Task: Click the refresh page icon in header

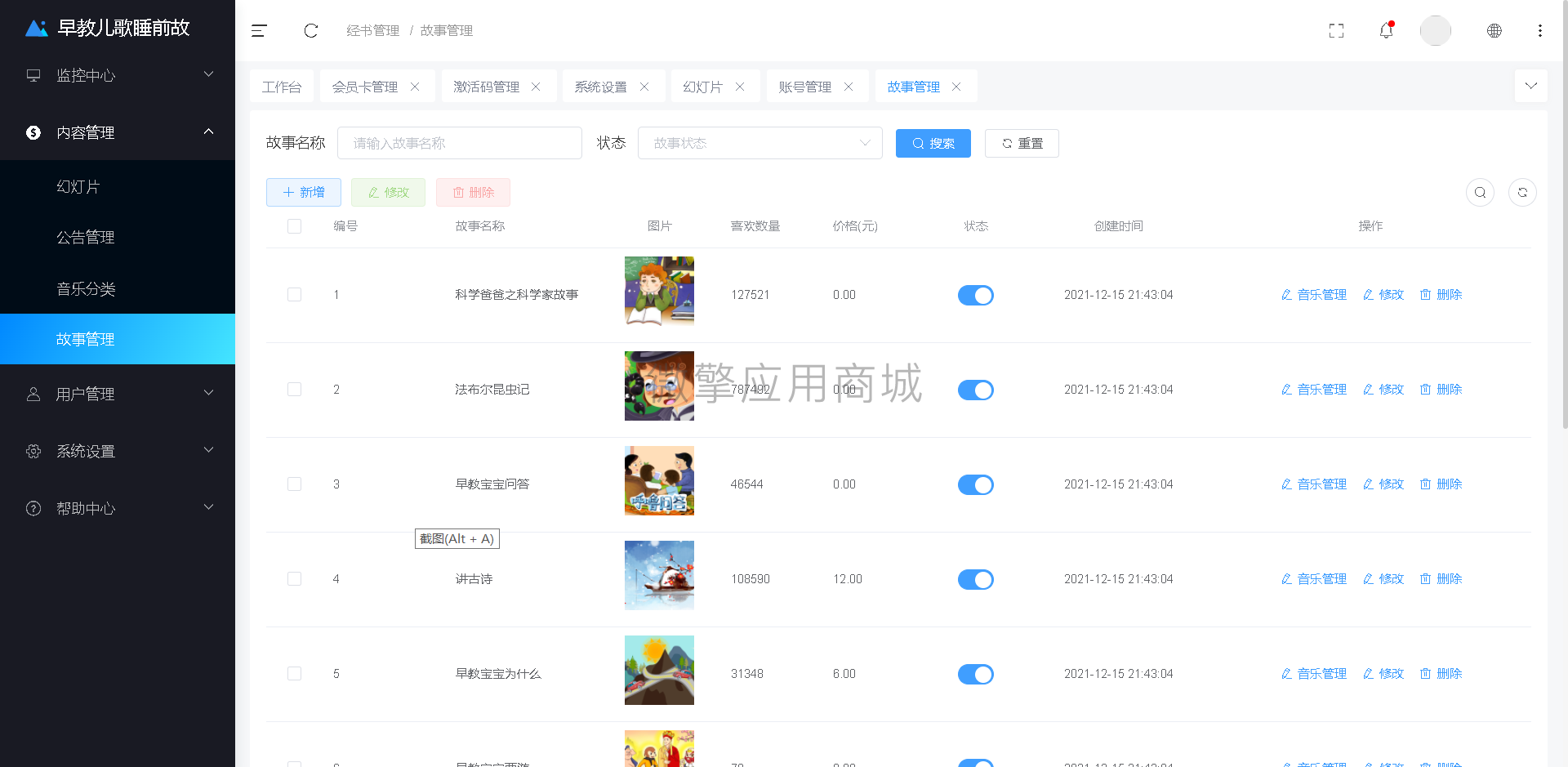Action: click(311, 31)
